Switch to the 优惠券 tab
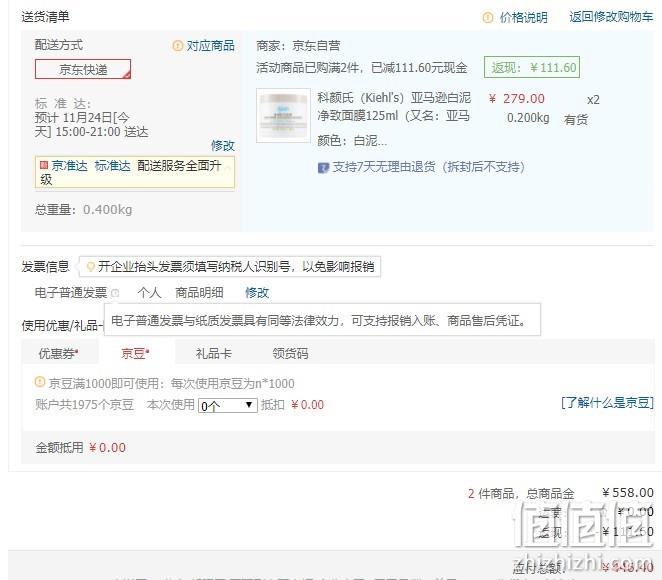 (59, 353)
